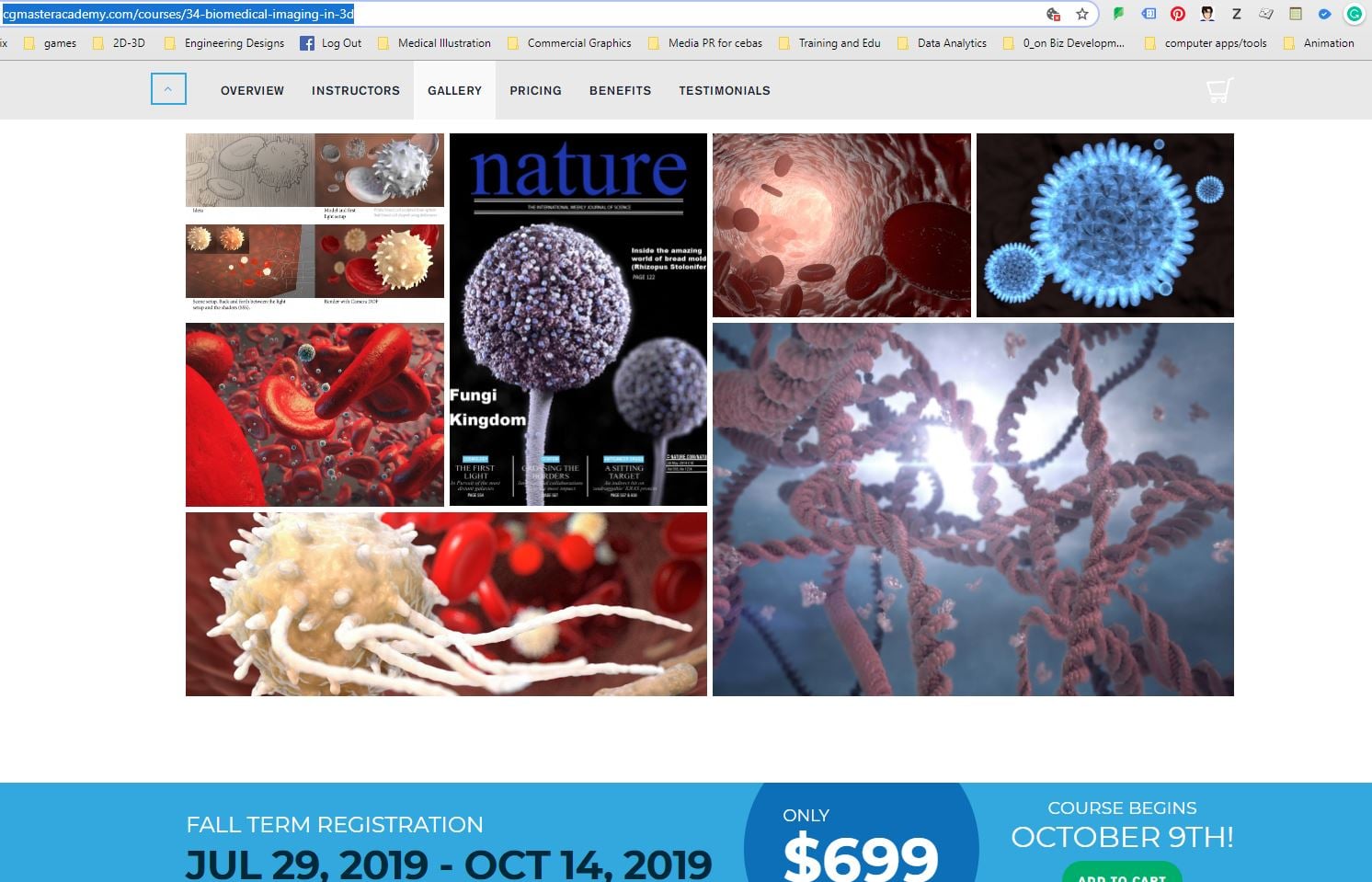Open the Data Analytics bookmark folder
The width and height of the screenshot is (1372, 882).
point(943,43)
